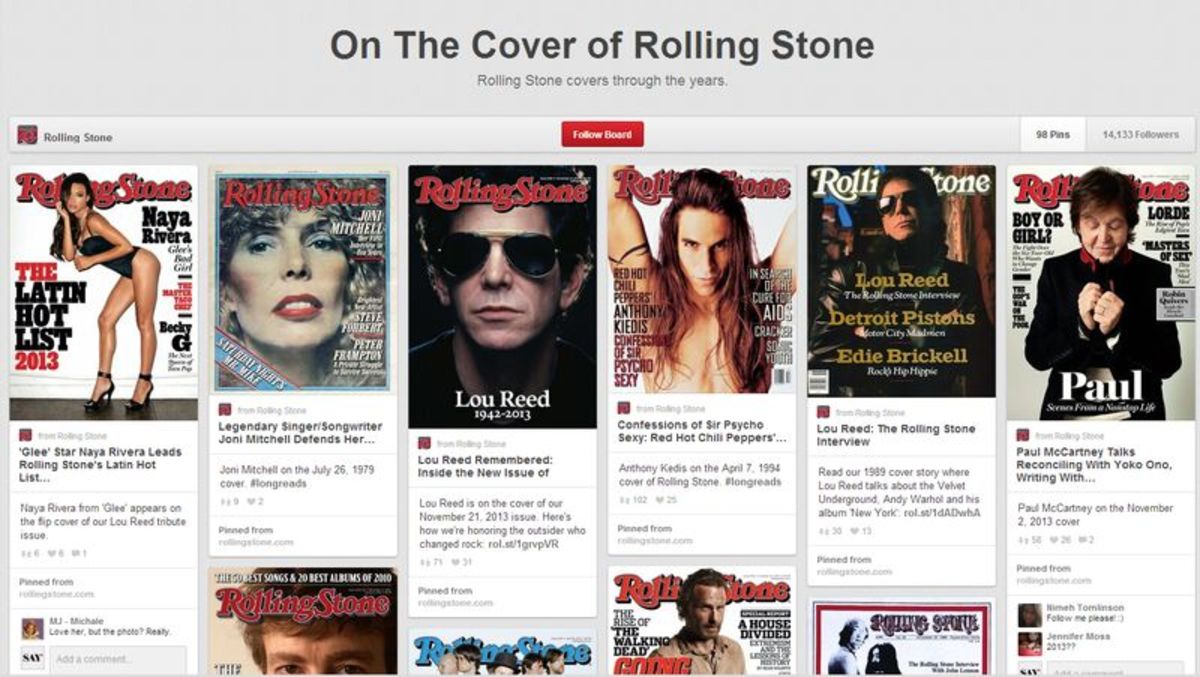Click rollingstone.com source under Lou Reed Interview pin
This screenshot has height=677, width=1200.
tap(855, 572)
